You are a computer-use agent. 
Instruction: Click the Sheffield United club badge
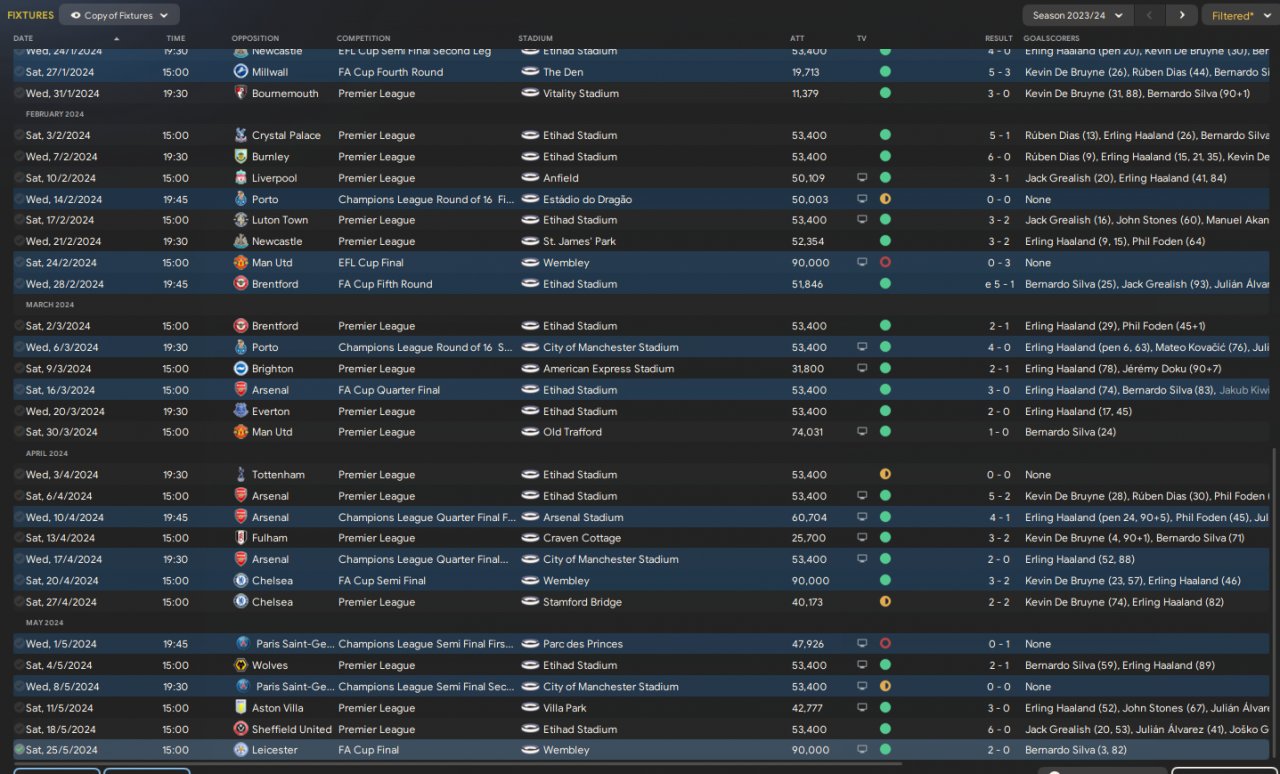240,729
